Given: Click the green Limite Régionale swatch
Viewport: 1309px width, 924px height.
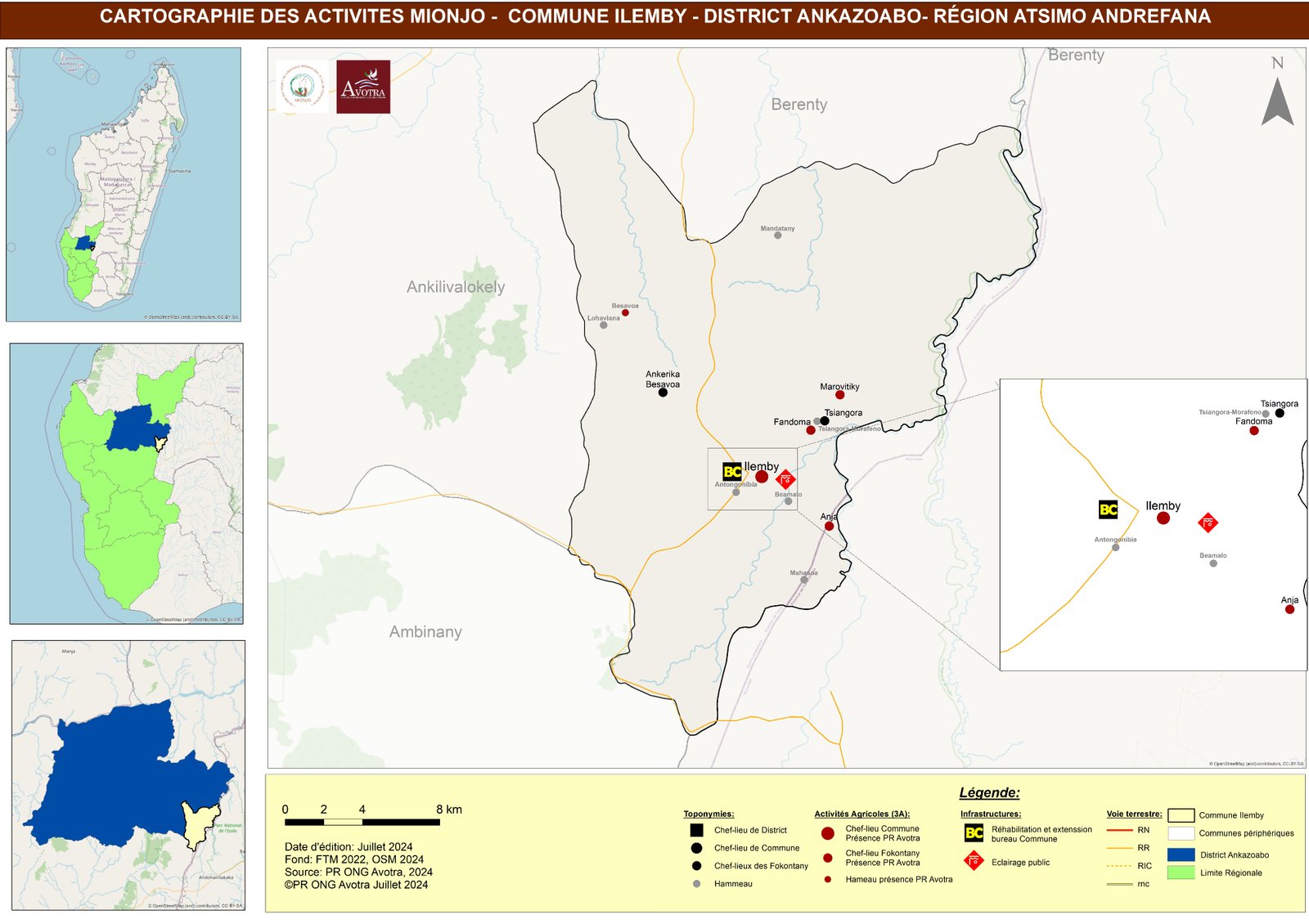Looking at the screenshot, I should [x=1181, y=872].
